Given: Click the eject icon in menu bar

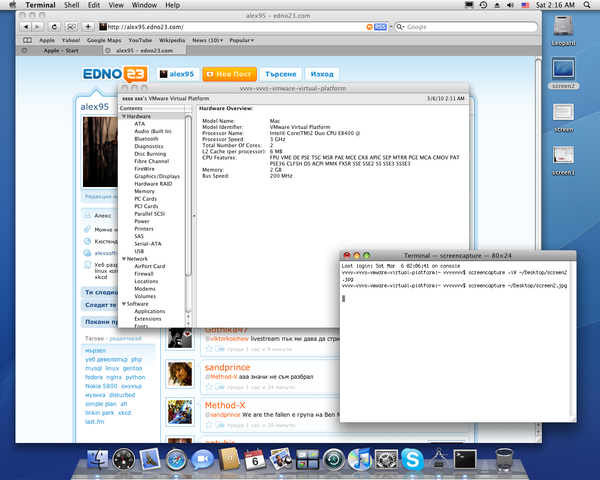Looking at the screenshot, I should click(x=497, y=5).
